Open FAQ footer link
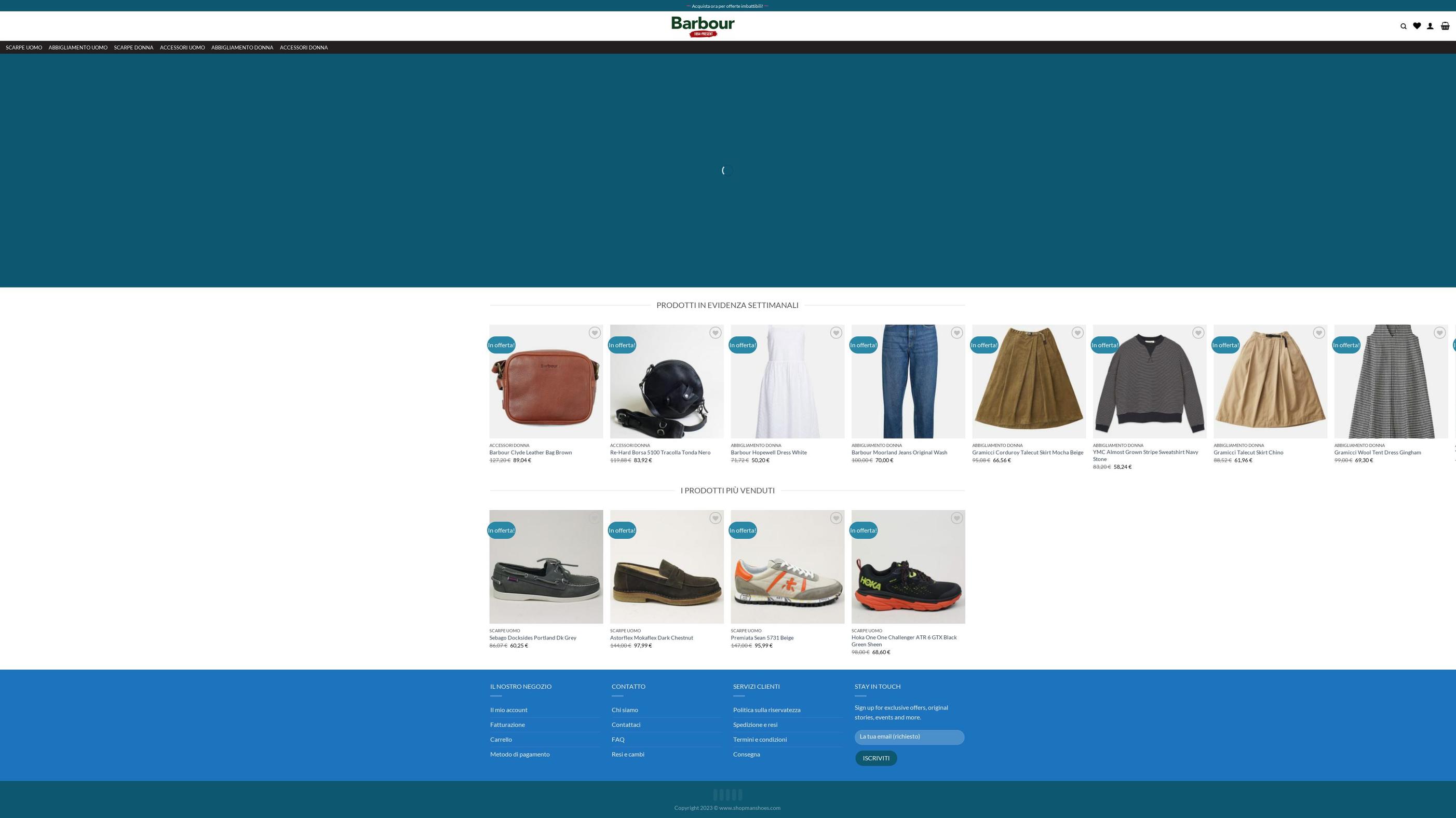 [x=618, y=740]
